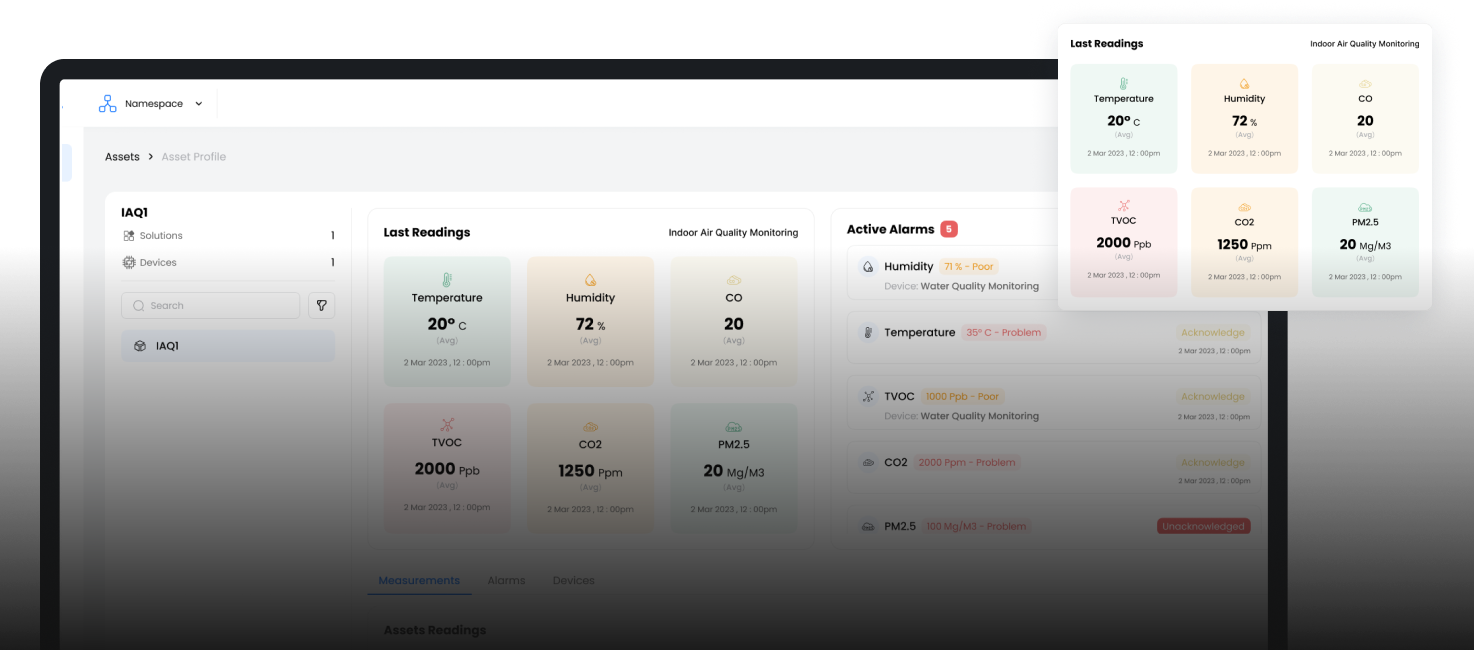Click the Devices gear icon in the IAQ1 panel
Image resolution: width=1474 pixels, height=650 pixels.
pyautogui.click(x=128, y=263)
